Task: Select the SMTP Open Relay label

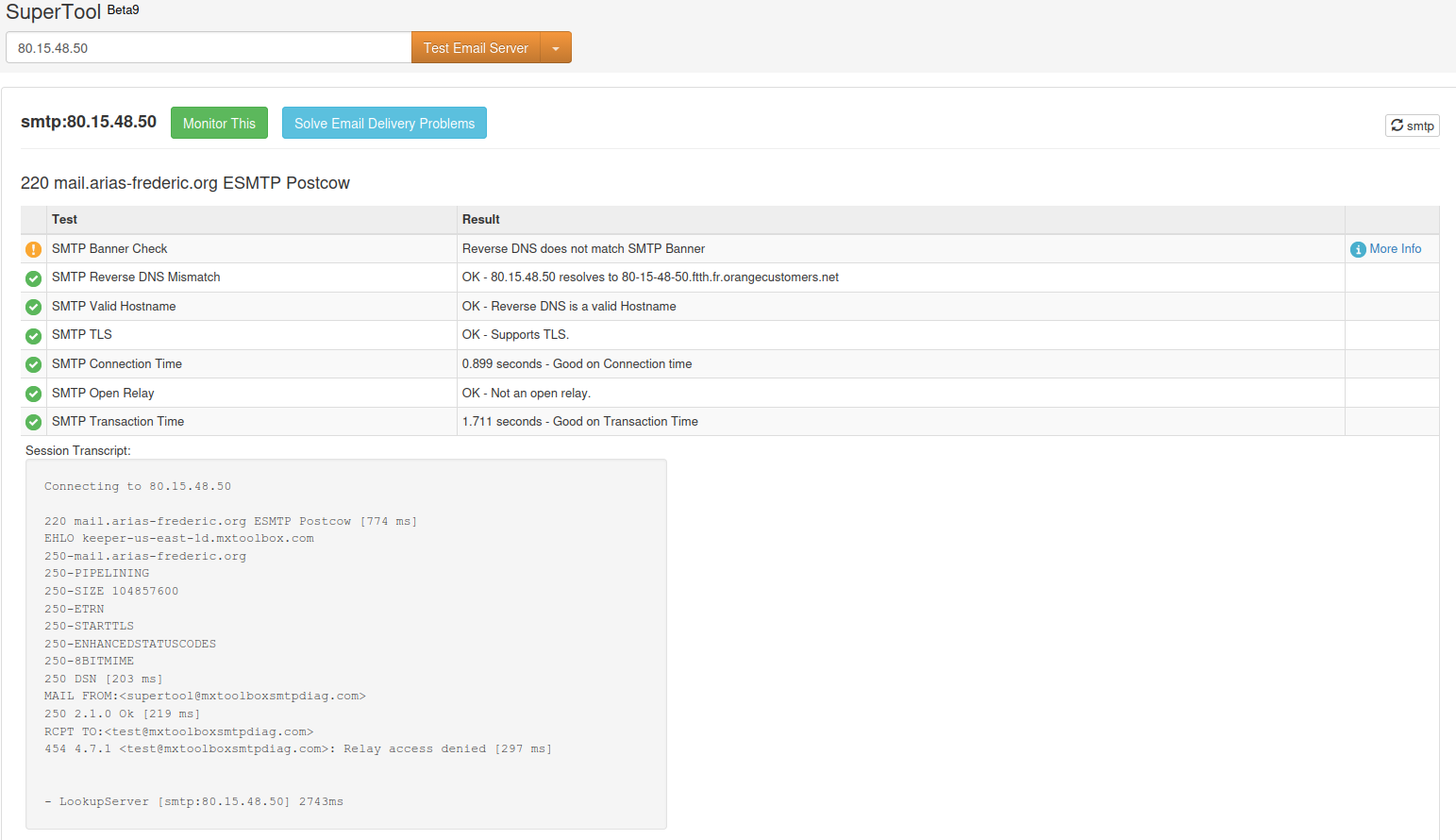Action: coord(103,393)
